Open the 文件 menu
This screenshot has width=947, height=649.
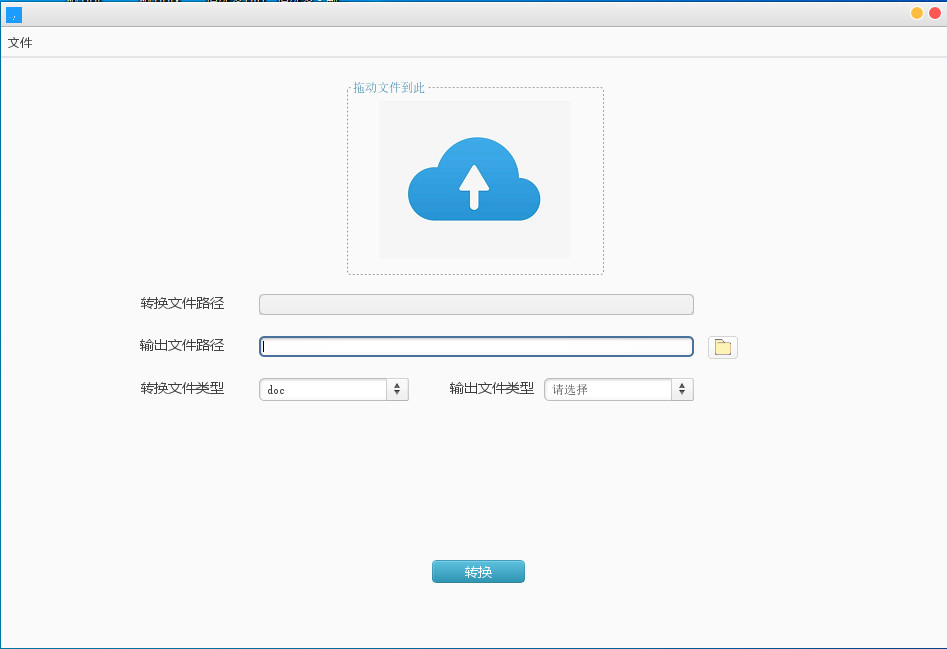coord(20,43)
